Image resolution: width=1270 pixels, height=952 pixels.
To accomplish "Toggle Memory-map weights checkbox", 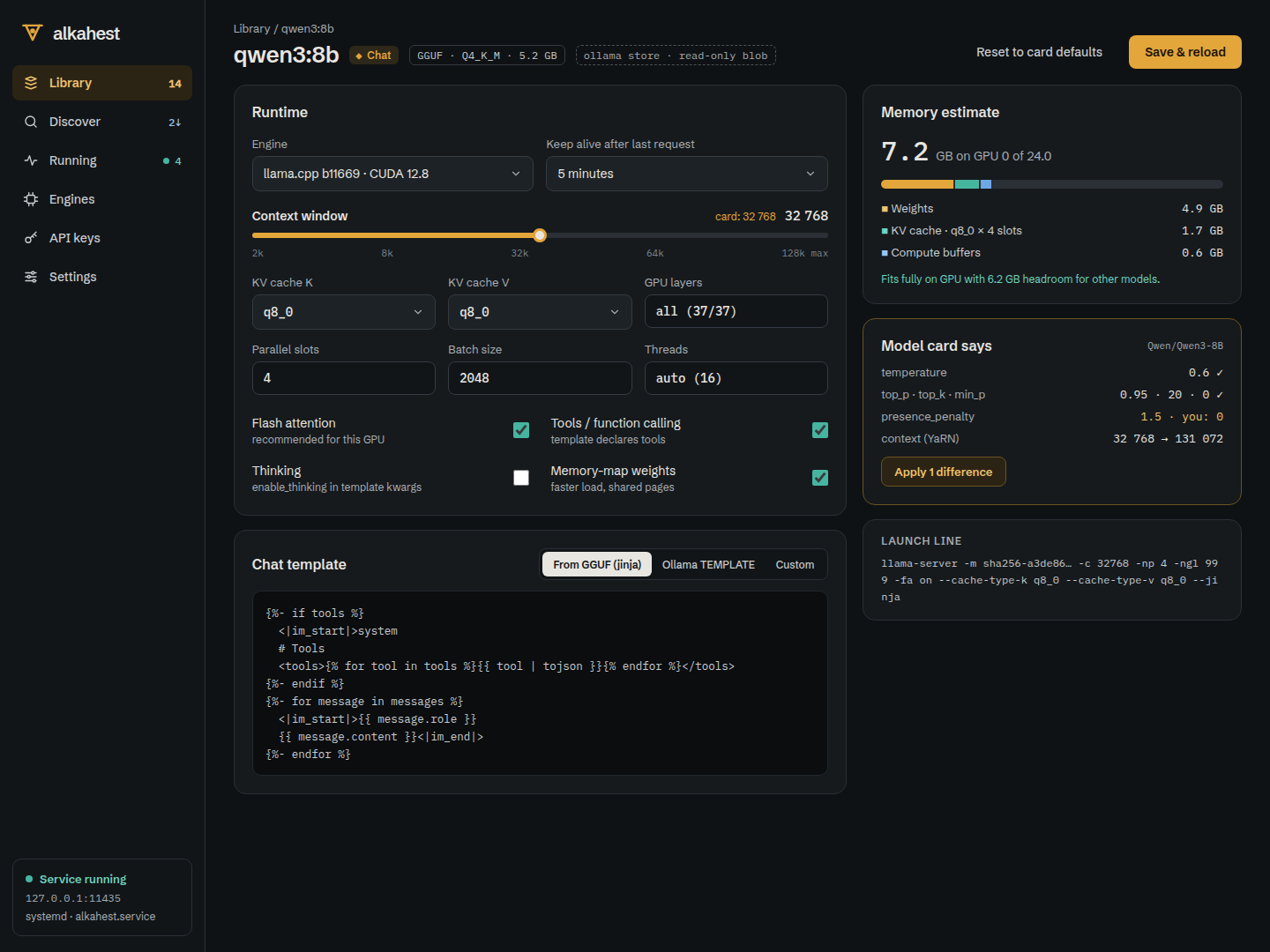I will click(820, 478).
